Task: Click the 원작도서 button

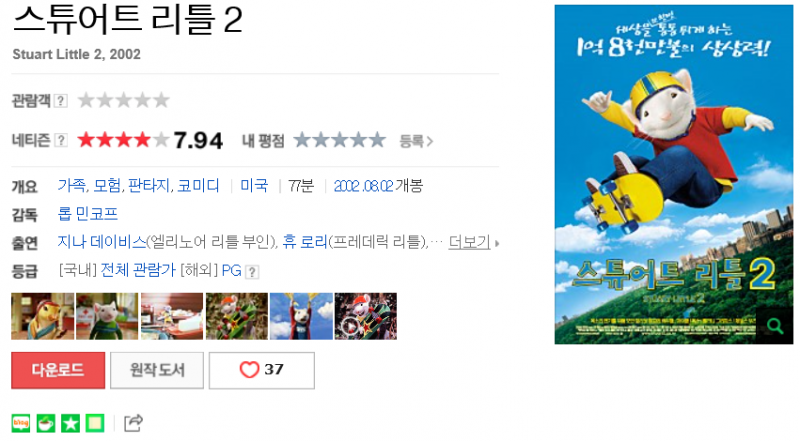Action: tap(157, 370)
